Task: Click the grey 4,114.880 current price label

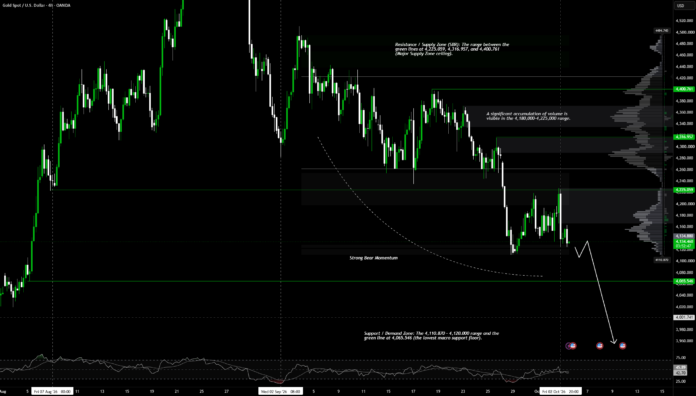Action: (x=684, y=236)
